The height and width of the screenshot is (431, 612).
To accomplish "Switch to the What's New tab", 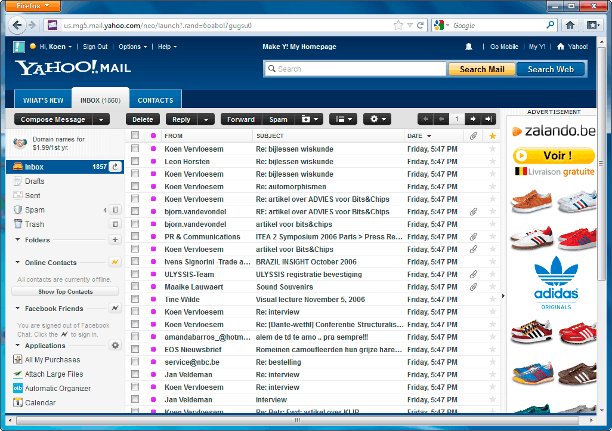I will [43, 100].
